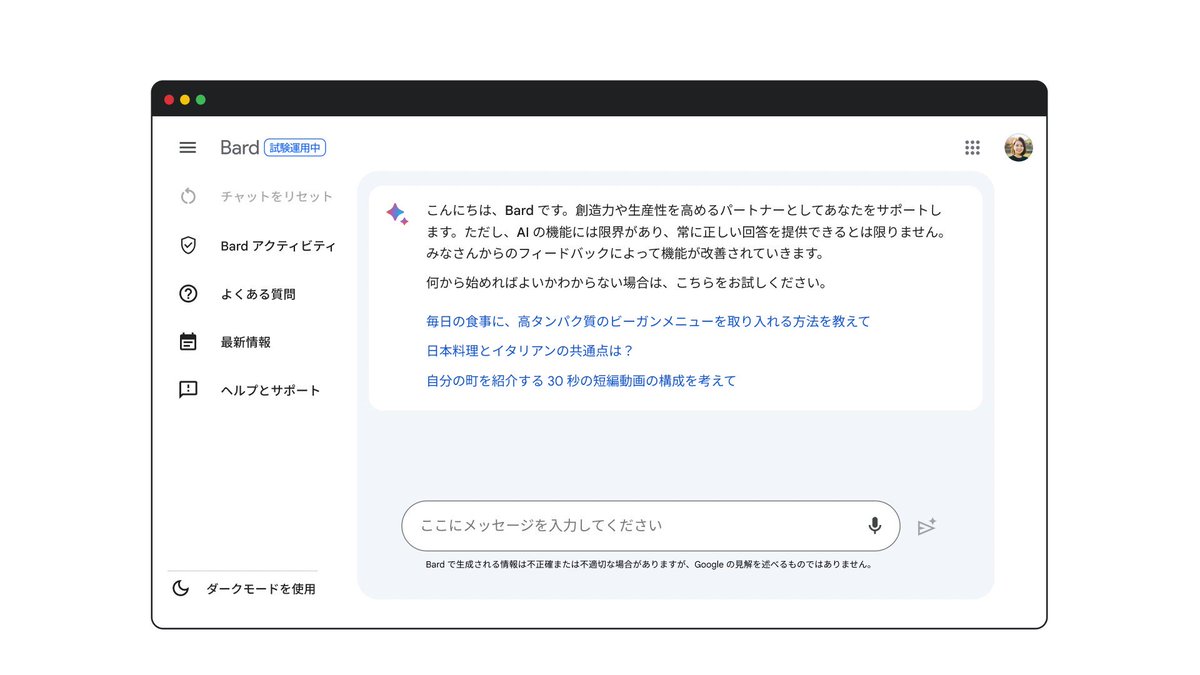Click the yellow minimize window button
1200x675 pixels.
(185, 100)
